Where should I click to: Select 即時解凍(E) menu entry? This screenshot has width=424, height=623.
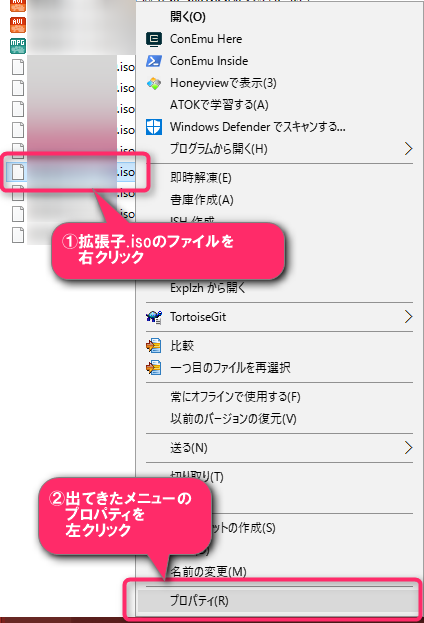(201, 177)
